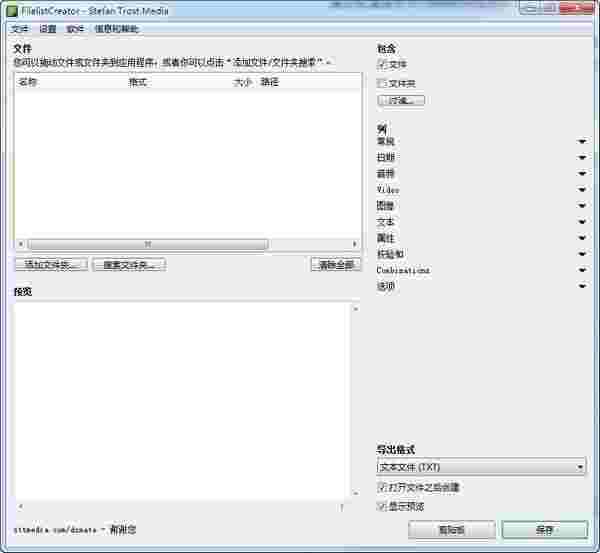Click inside the preview text area
The height and width of the screenshot is (553, 600).
click(x=182, y=401)
